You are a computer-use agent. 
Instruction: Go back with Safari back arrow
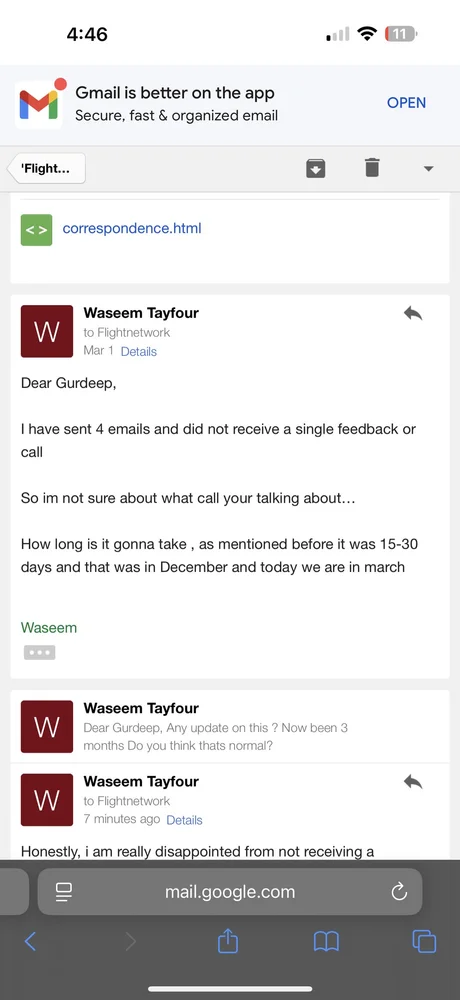[30, 941]
